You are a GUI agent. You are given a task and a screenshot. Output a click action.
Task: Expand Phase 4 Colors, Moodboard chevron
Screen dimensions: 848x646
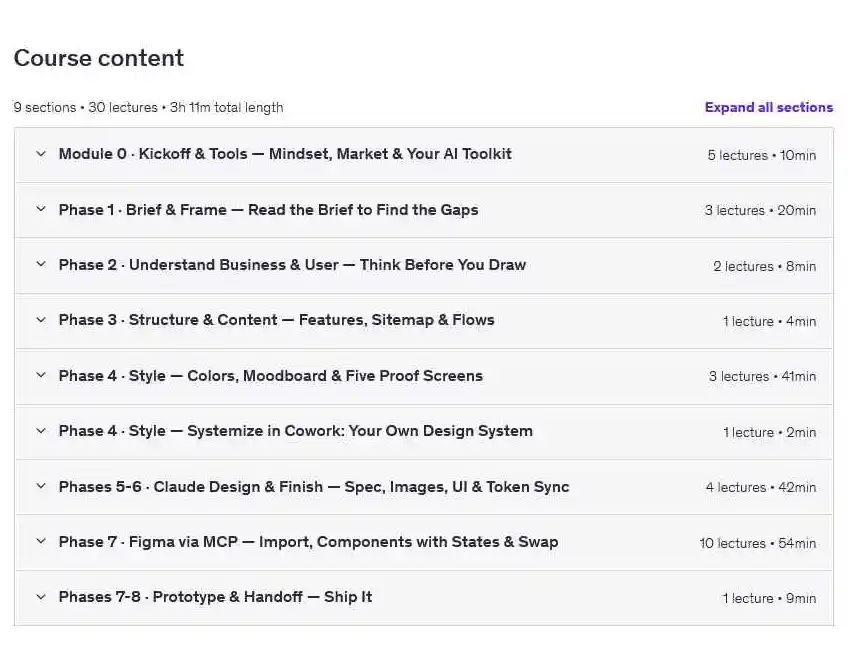coord(41,375)
